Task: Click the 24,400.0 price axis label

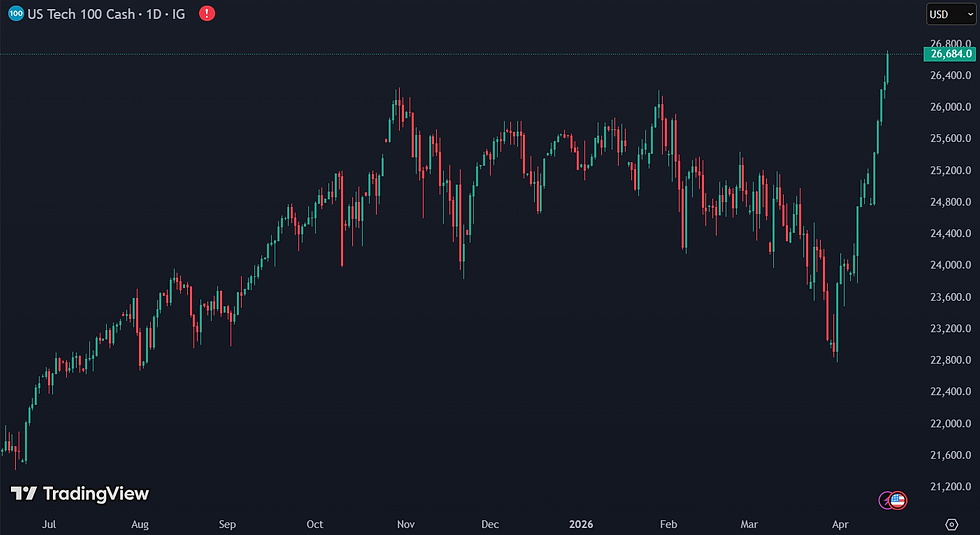Action: (951, 233)
